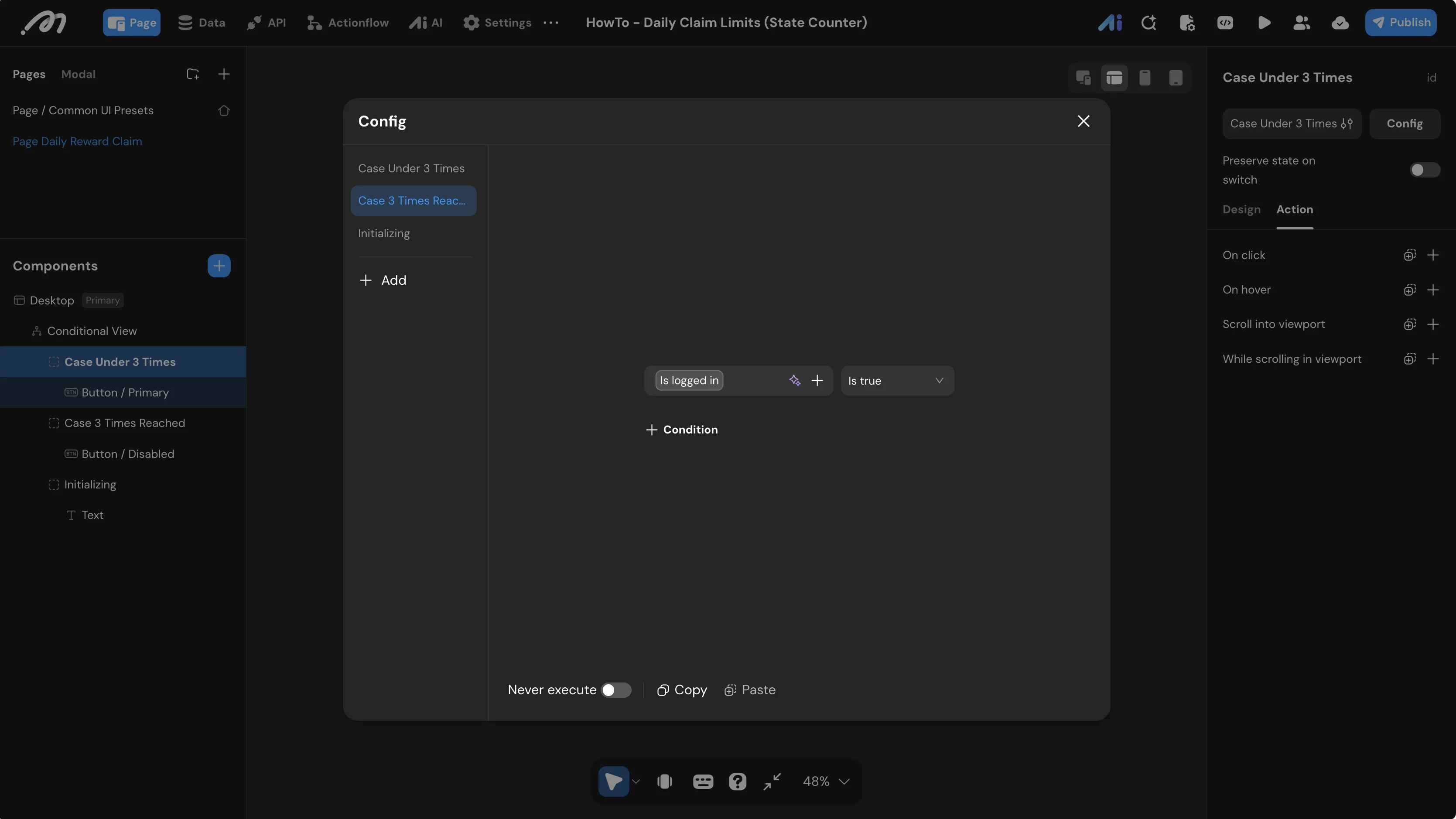
Task: Add a While scrolling in viewport action
Action: (x=1433, y=358)
